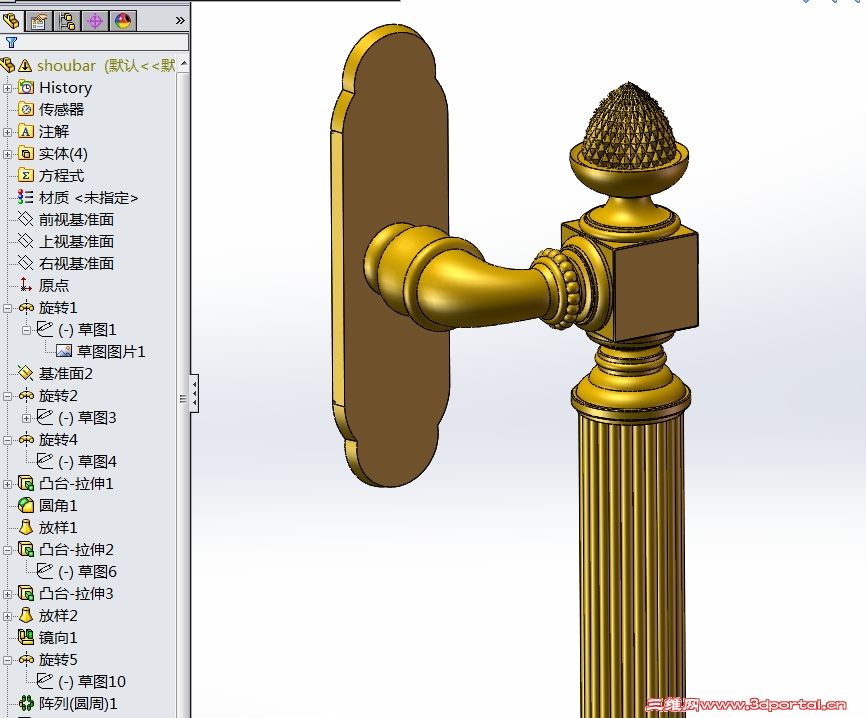866x718 pixels.
Task: Collapse the 旋转1 revolve feature
Action: (x=7, y=308)
